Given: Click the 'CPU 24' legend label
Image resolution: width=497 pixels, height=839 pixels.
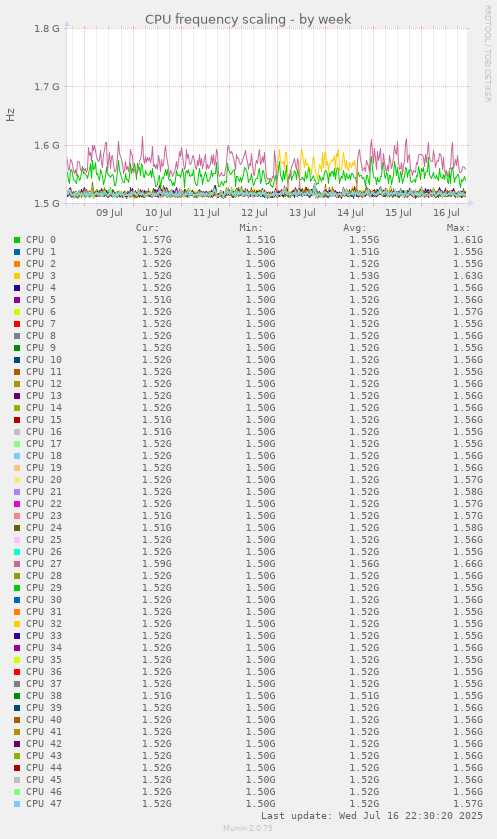Looking at the screenshot, I should 44,528.
